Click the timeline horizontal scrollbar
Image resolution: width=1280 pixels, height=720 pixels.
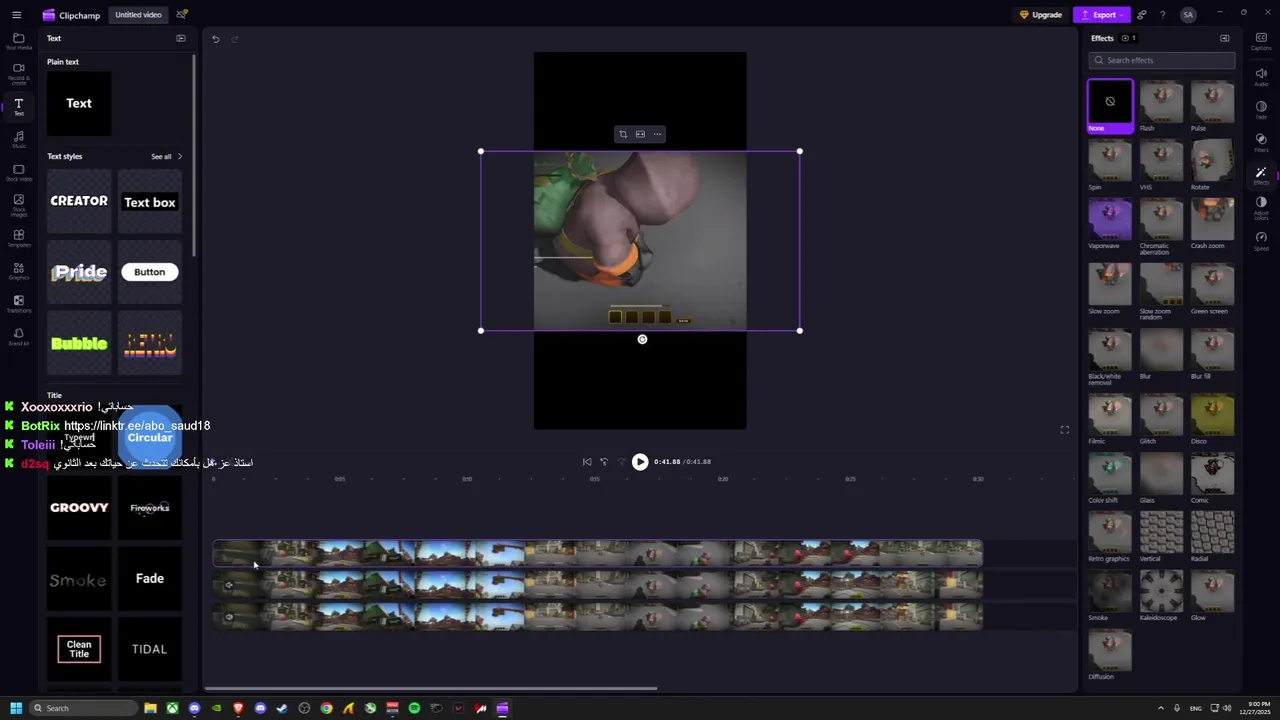(x=431, y=688)
